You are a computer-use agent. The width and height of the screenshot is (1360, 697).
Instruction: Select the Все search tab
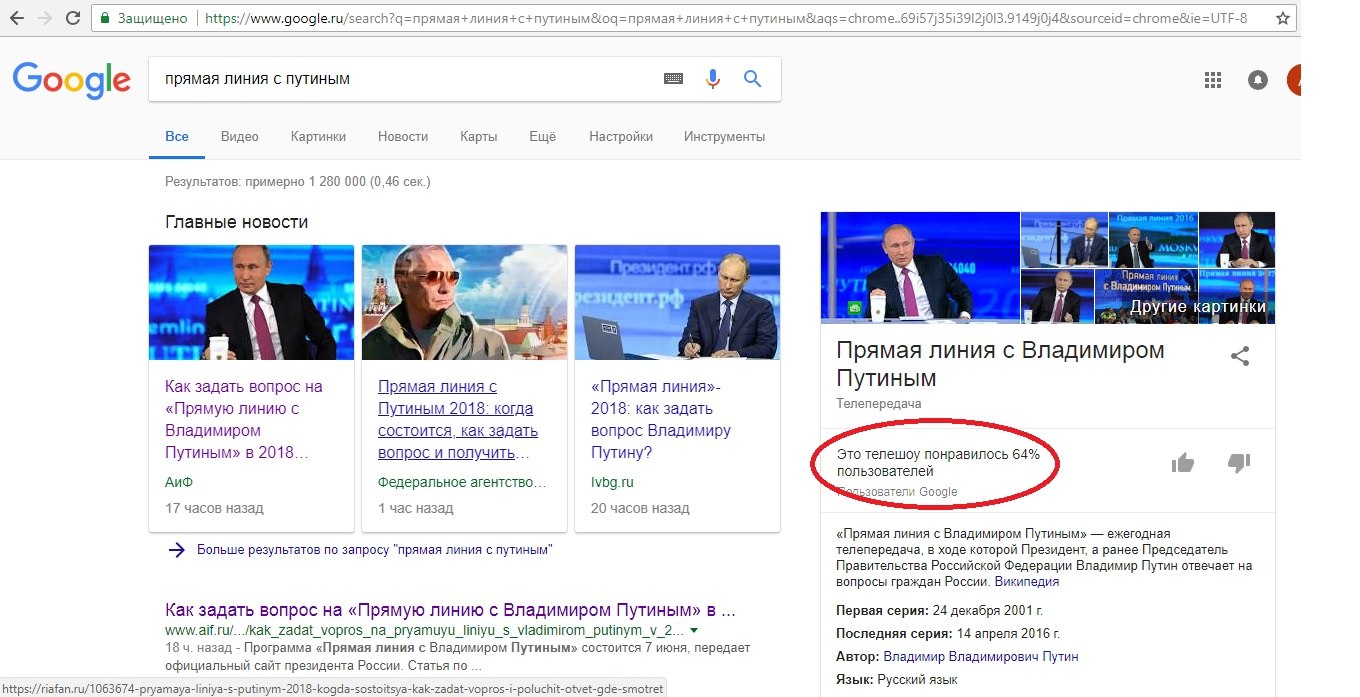click(177, 137)
